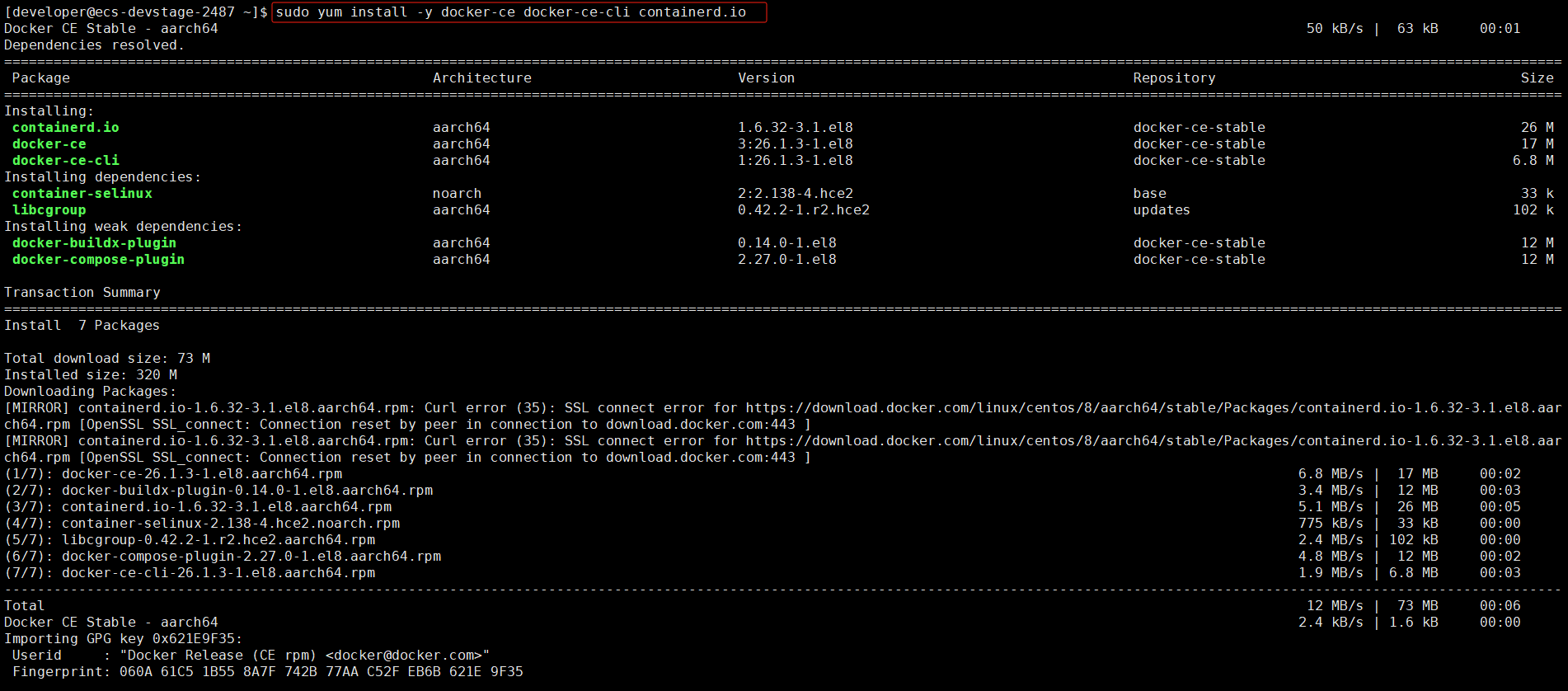Select green docker-buildx-plugin package name
1568x691 pixels.
[95, 243]
